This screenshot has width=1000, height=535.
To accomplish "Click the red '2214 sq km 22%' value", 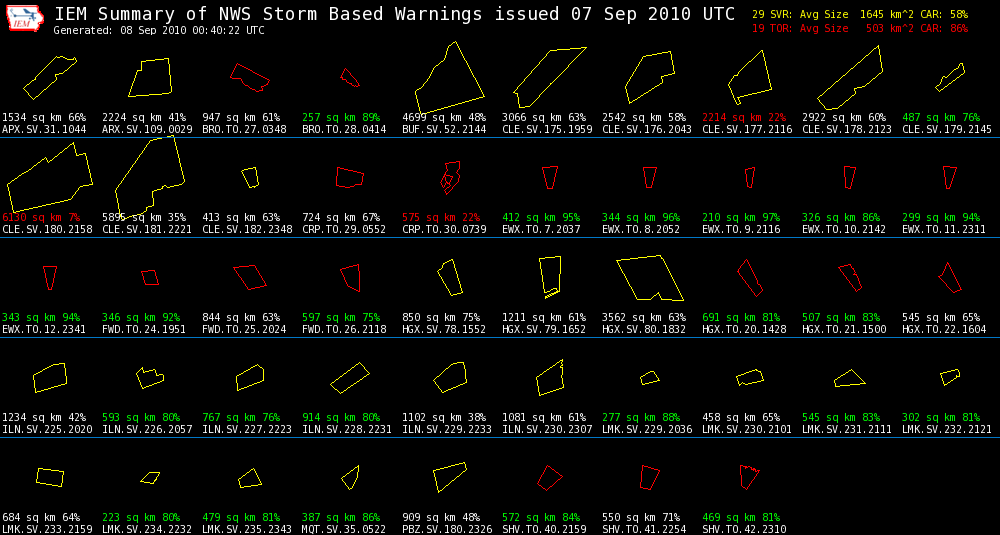I will click(744, 117).
